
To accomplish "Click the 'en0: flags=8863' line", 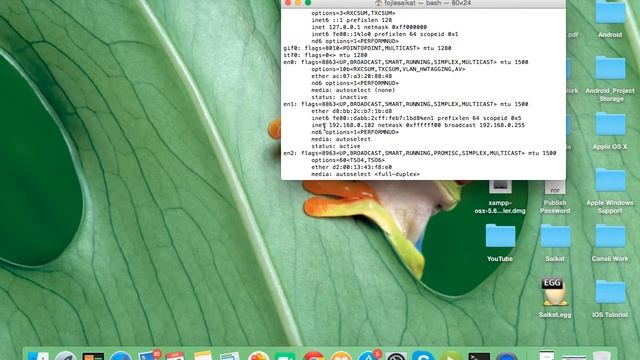I will coord(406,62).
